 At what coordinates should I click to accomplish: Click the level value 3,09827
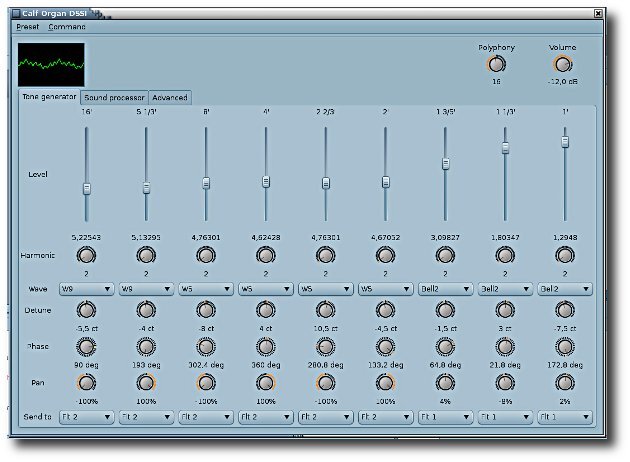click(445, 237)
